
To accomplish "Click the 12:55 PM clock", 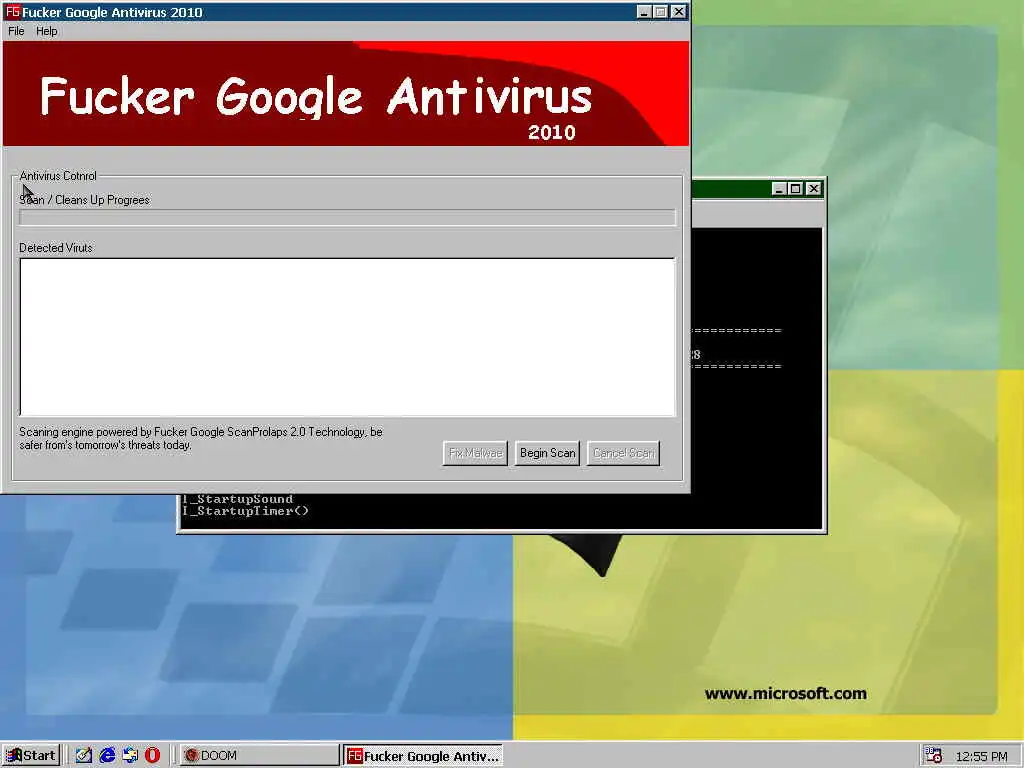I will tap(981, 756).
